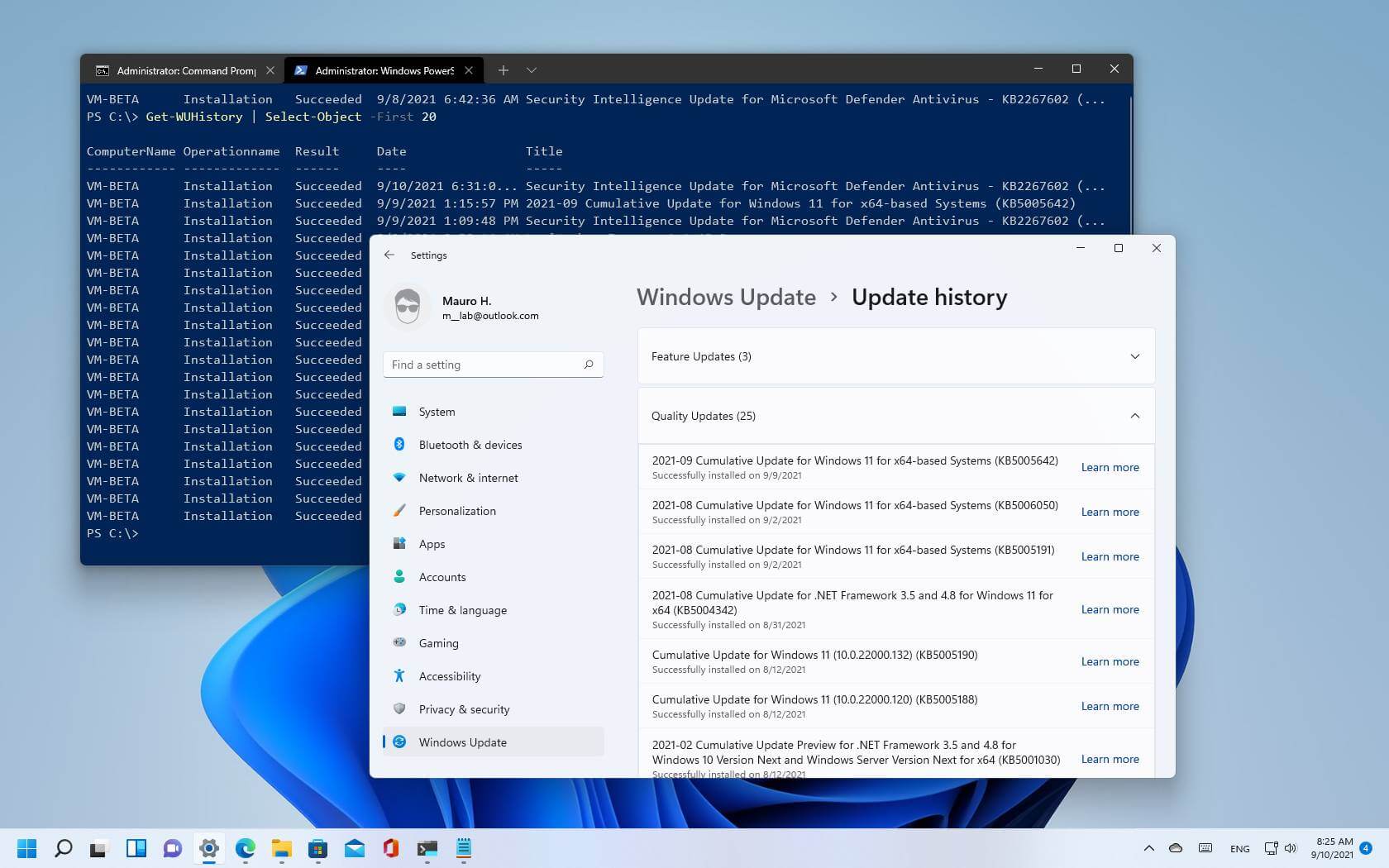1389x868 pixels.
Task: Open Bluetooth & devices settings
Action: pos(470,444)
